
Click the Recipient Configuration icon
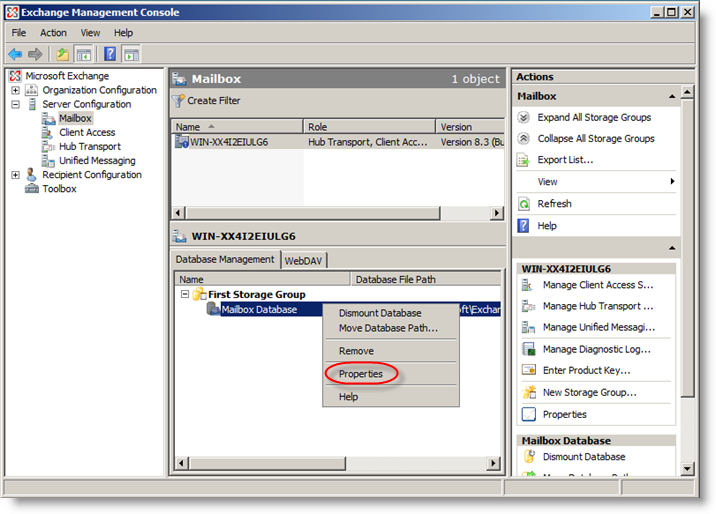(x=31, y=174)
